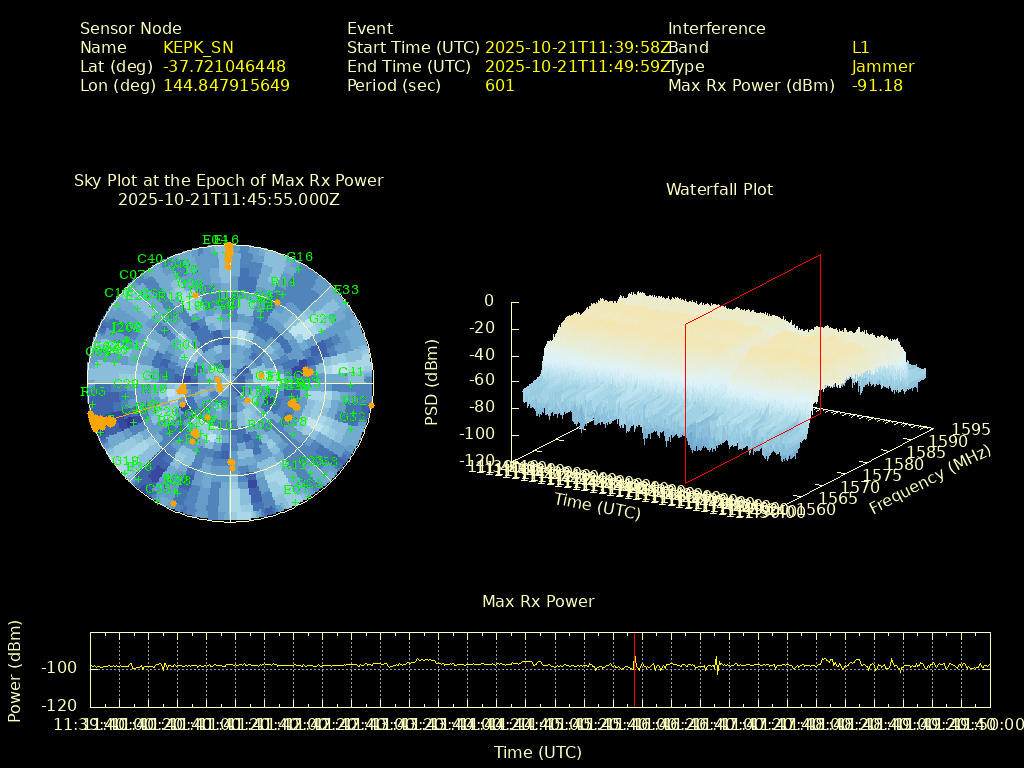Select the C40 satellite marker
Viewport: 1024px width, 768px height.
tap(149, 258)
